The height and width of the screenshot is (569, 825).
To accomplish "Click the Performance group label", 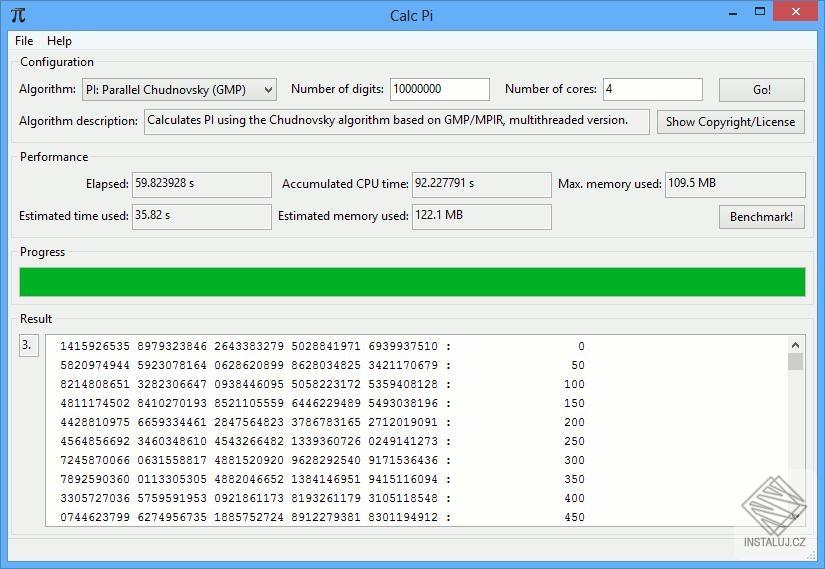I will 54,157.
